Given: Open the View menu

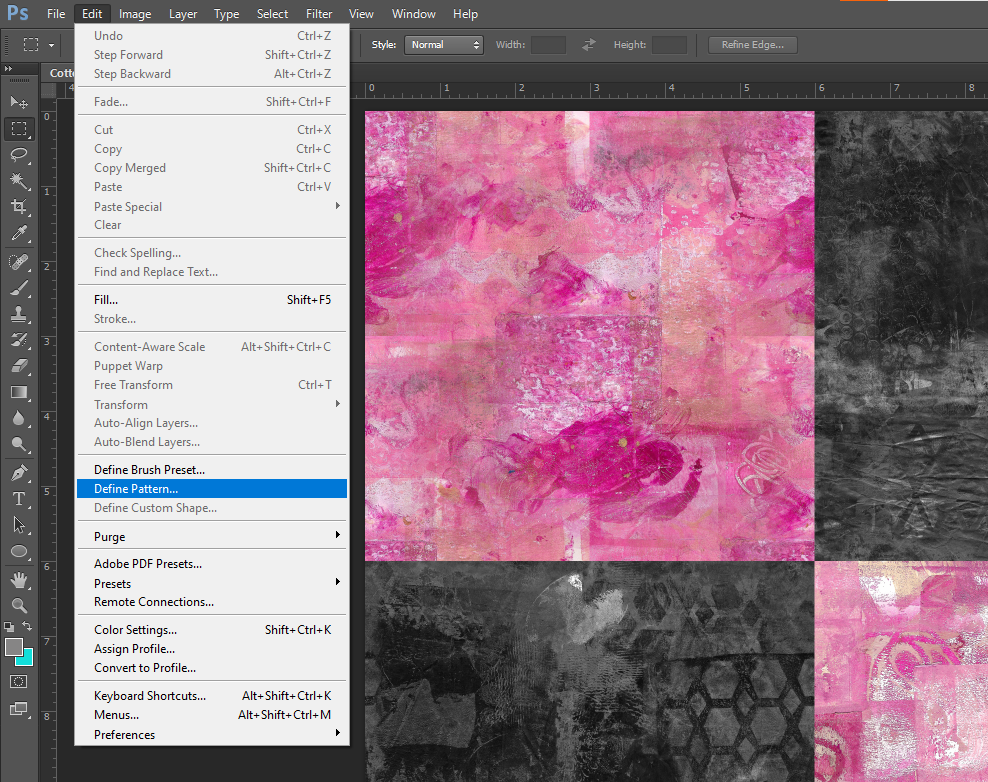Looking at the screenshot, I should click(361, 14).
